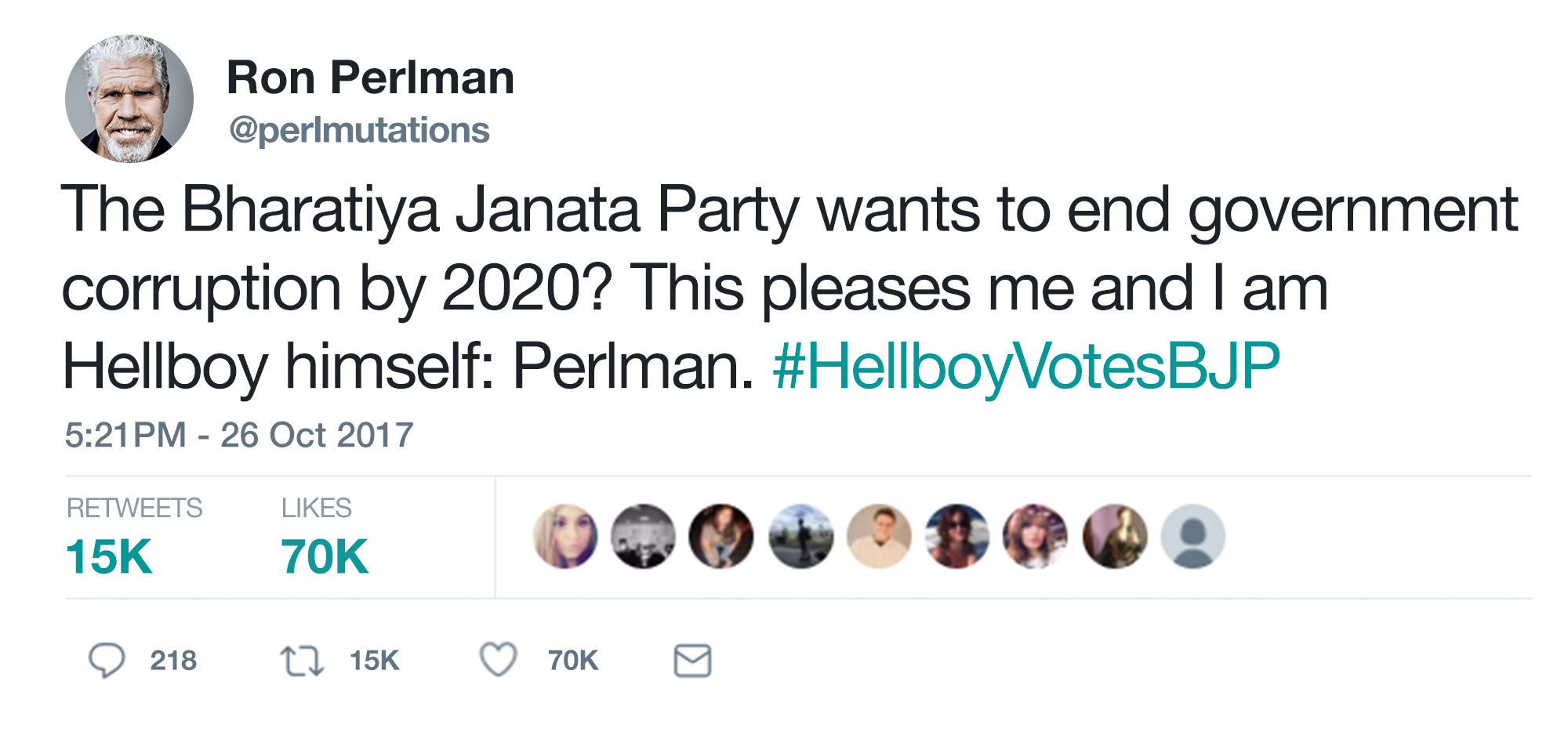Click the sixth liker avatar wearing sunglasses

tap(957, 537)
